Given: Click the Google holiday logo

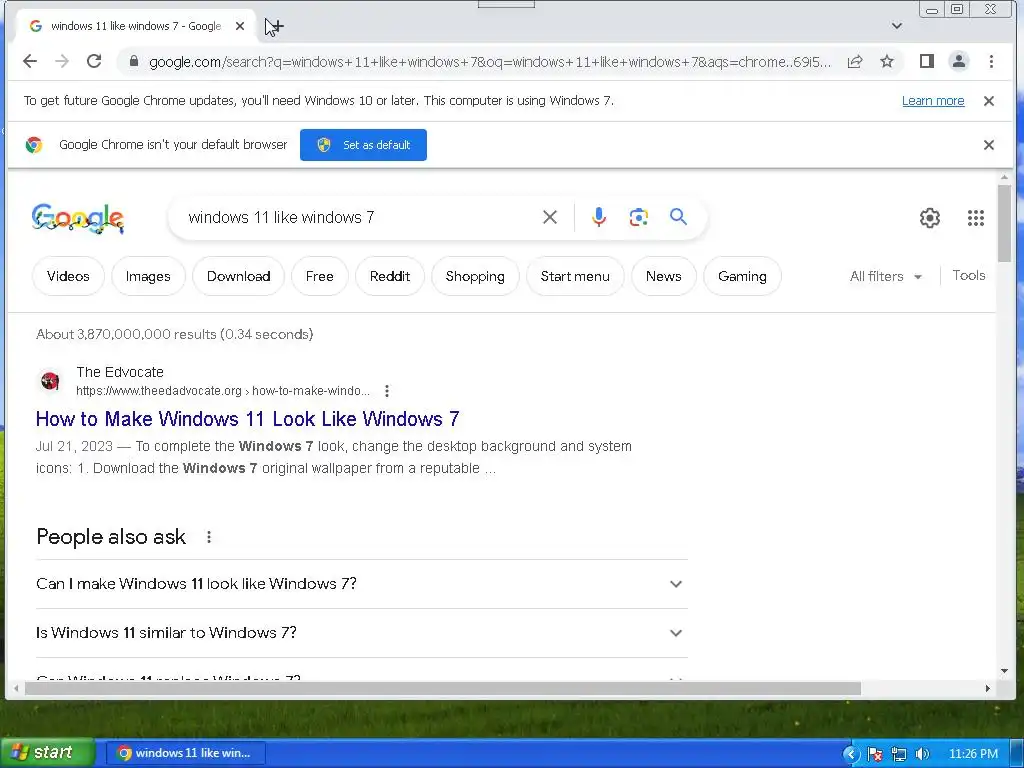Looking at the screenshot, I should [78, 218].
